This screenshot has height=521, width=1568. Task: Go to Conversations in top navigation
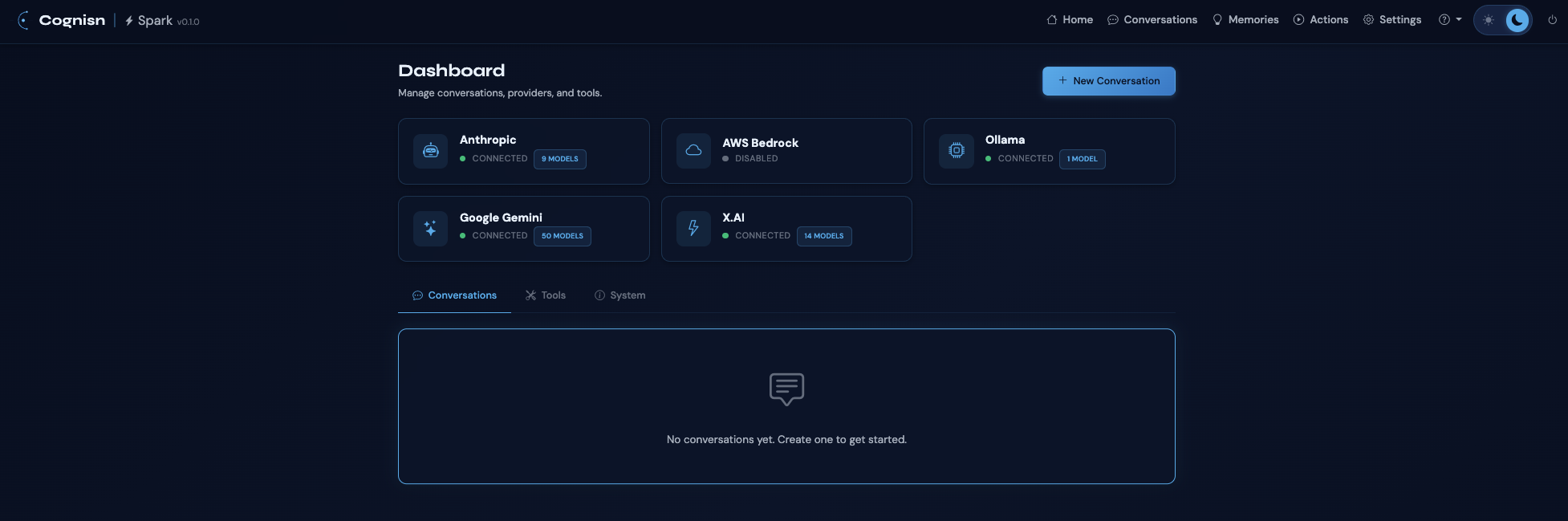[x=1152, y=20]
